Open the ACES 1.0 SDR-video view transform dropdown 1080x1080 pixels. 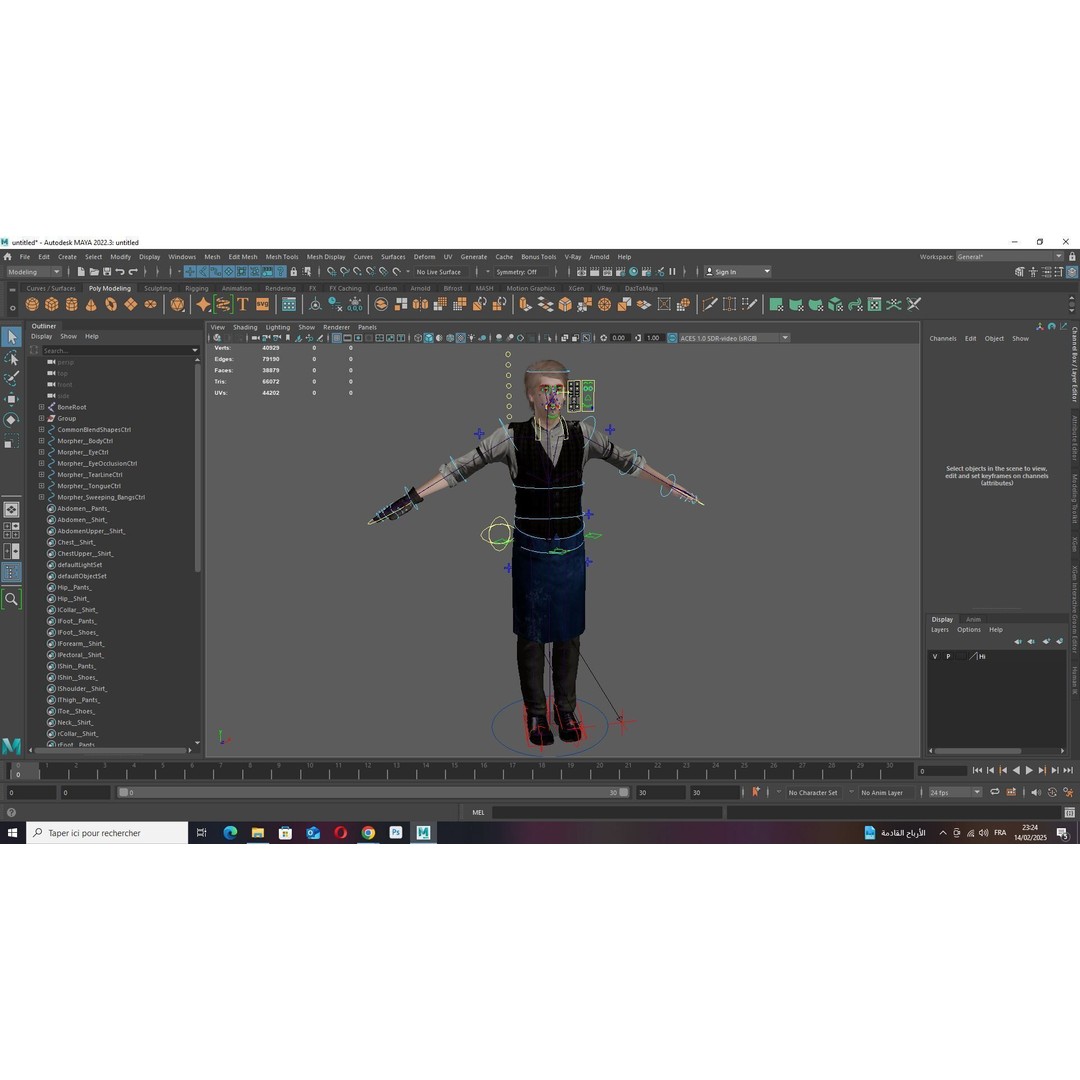[734, 338]
